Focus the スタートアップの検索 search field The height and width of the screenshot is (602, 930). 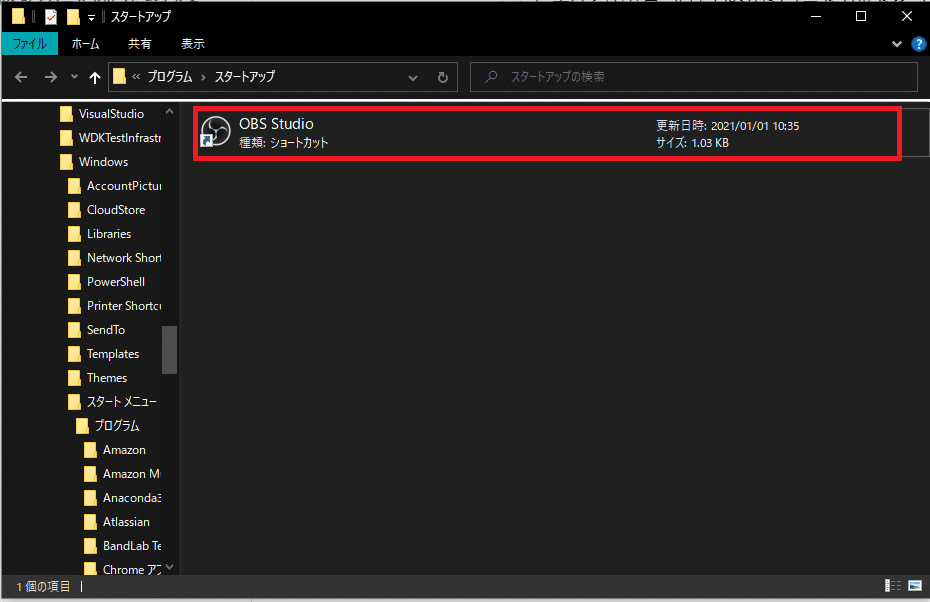tap(693, 77)
